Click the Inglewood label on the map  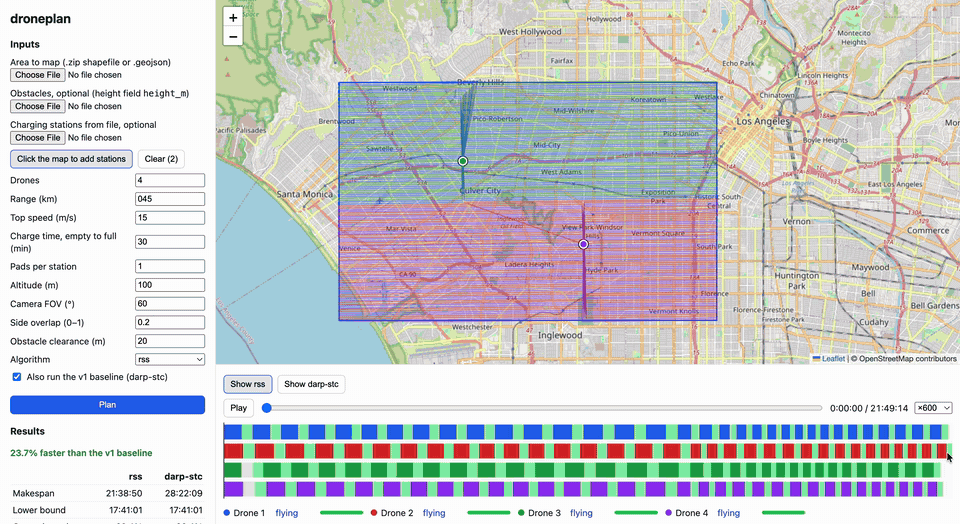(560, 335)
